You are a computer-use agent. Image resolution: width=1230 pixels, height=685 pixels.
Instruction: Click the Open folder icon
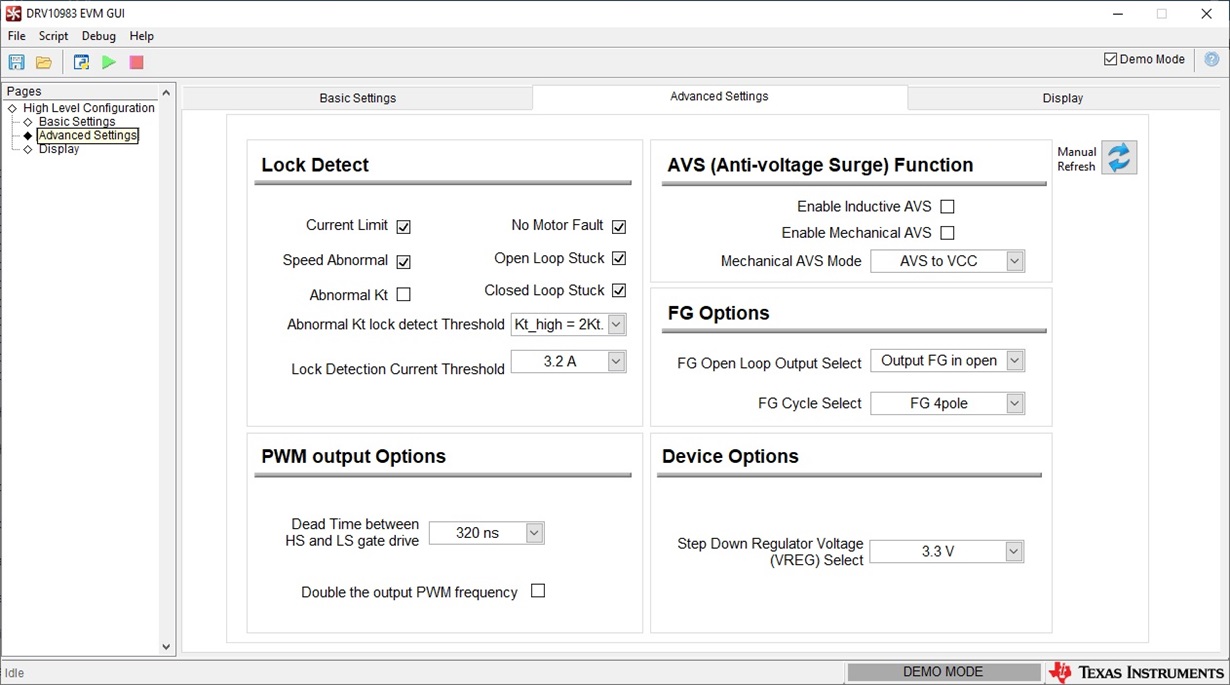click(x=44, y=62)
